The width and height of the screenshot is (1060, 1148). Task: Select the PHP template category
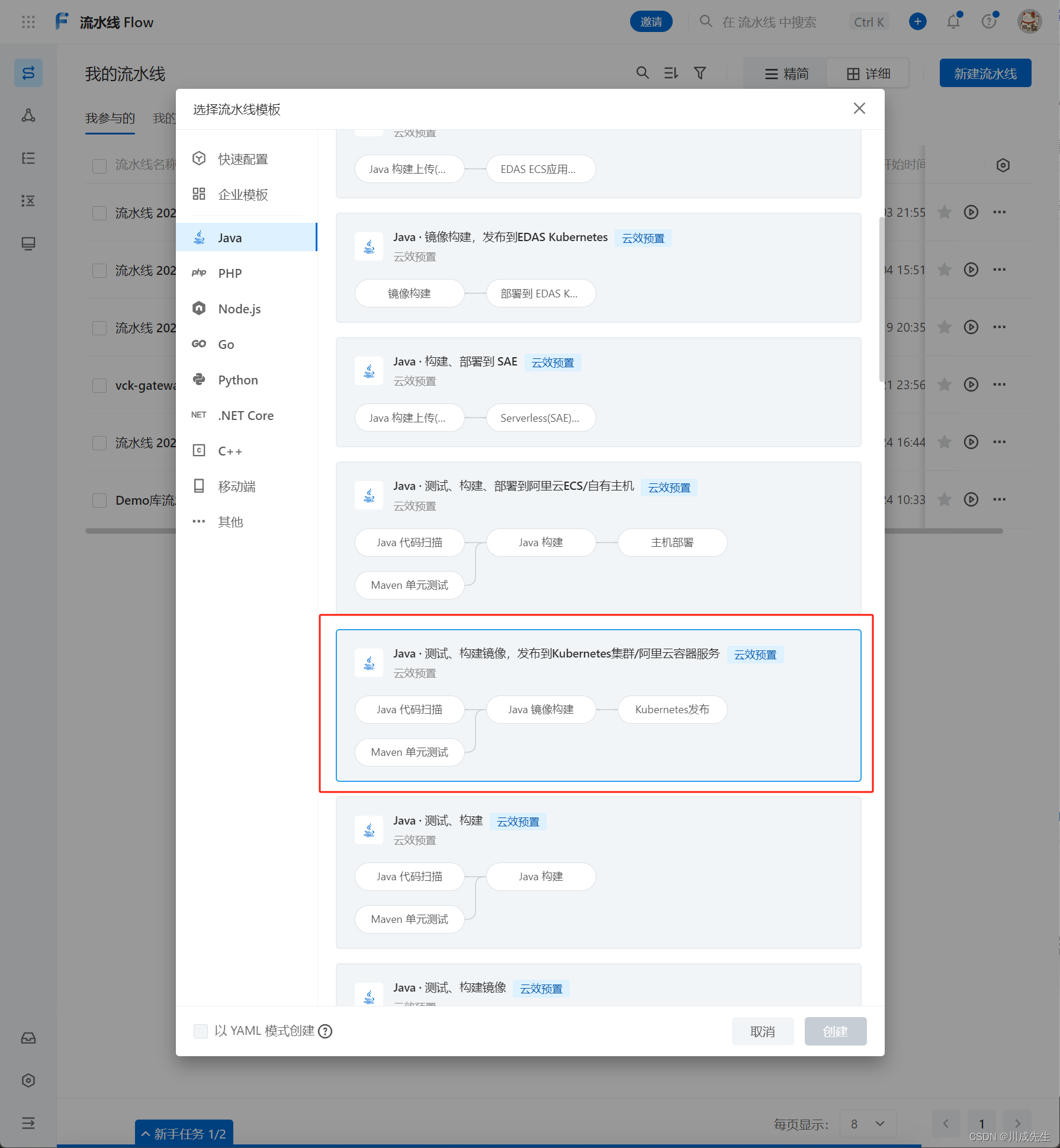[x=246, y=273]
